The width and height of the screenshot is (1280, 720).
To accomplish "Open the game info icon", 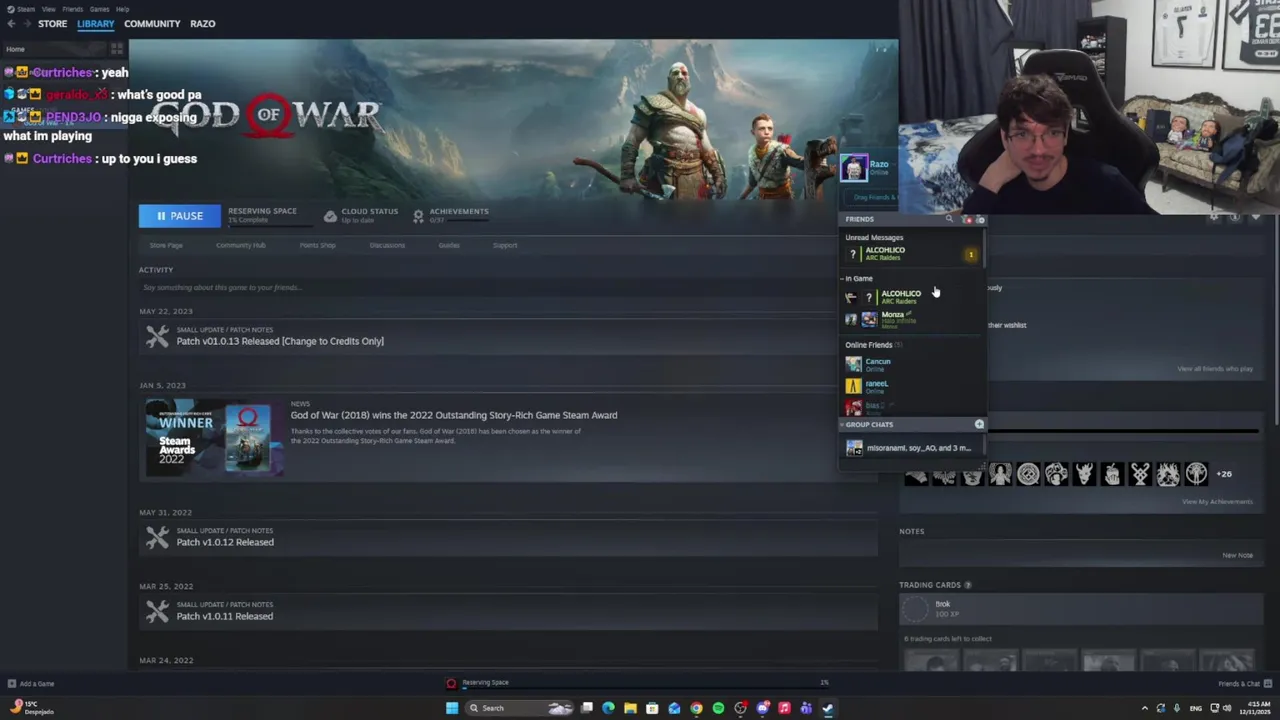I will click(1234, 217).
